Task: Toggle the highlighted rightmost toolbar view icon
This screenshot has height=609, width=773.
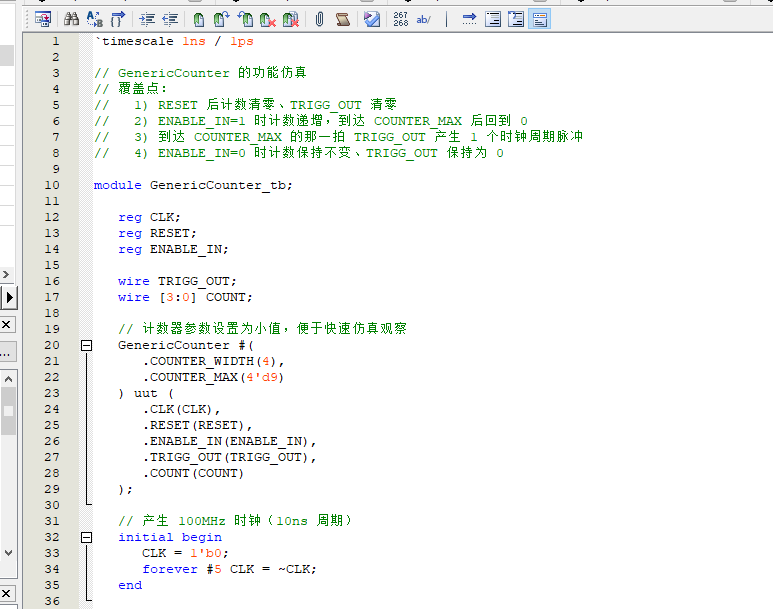Action: [x=539, y=20]
